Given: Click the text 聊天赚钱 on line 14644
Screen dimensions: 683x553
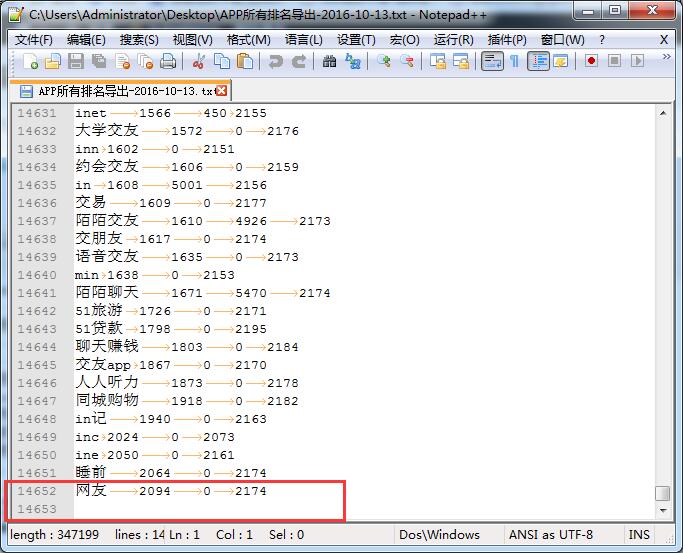Looking at the screenshot, I should (x=107, y=346).
